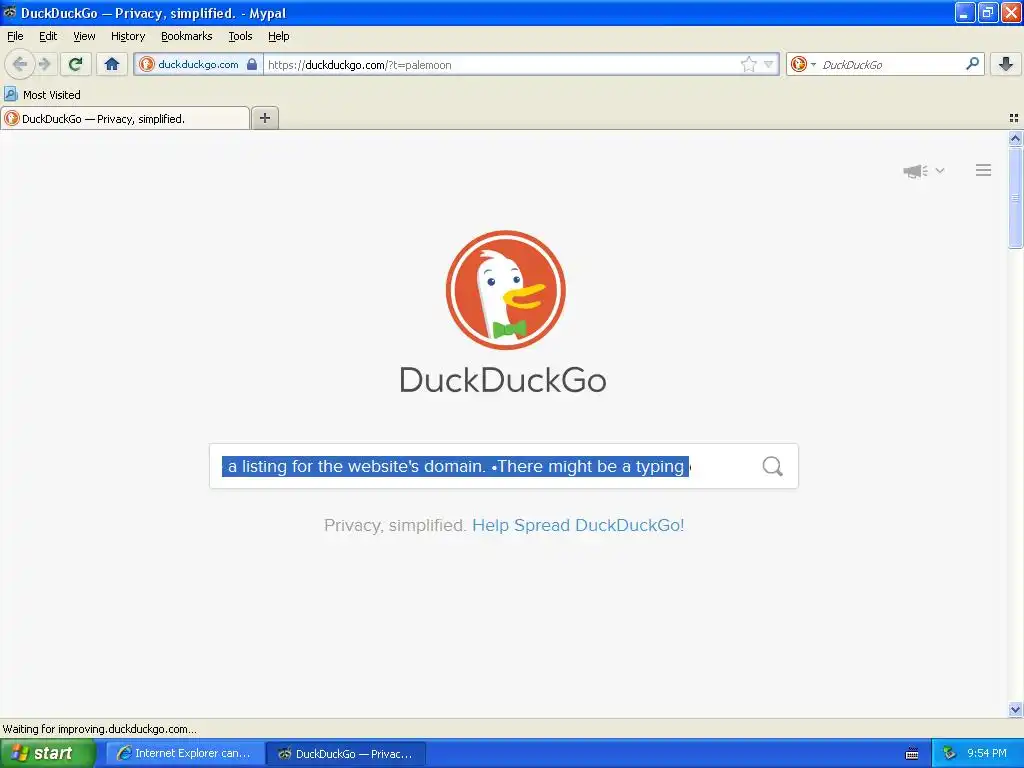This screenshot has height=768, width=1024.
Task: Open the Bookmarks menu
Action: (187, 36)
